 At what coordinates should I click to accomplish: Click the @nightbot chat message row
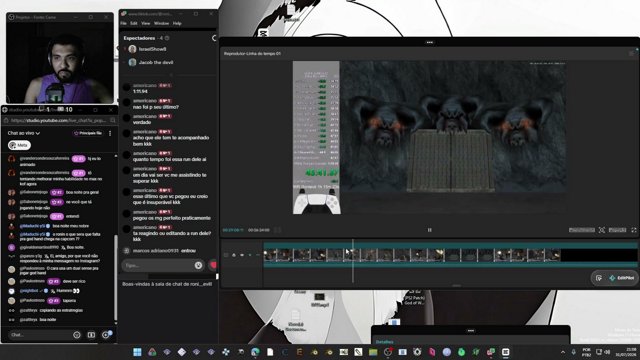point(49,291)
